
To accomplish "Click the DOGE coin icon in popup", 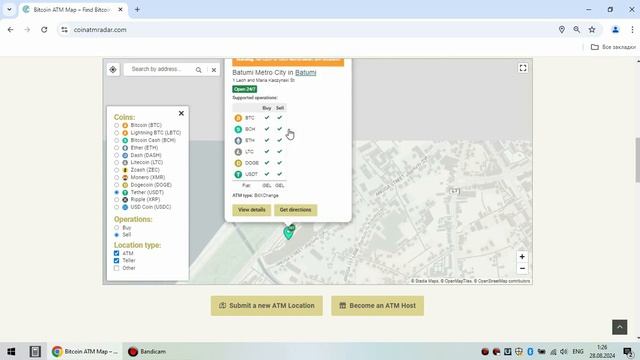I will [238, 163].
